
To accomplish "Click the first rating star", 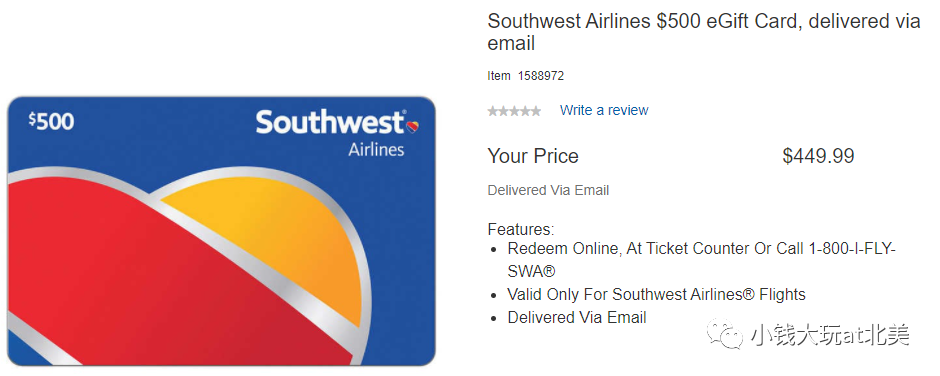I will [493, 111].
